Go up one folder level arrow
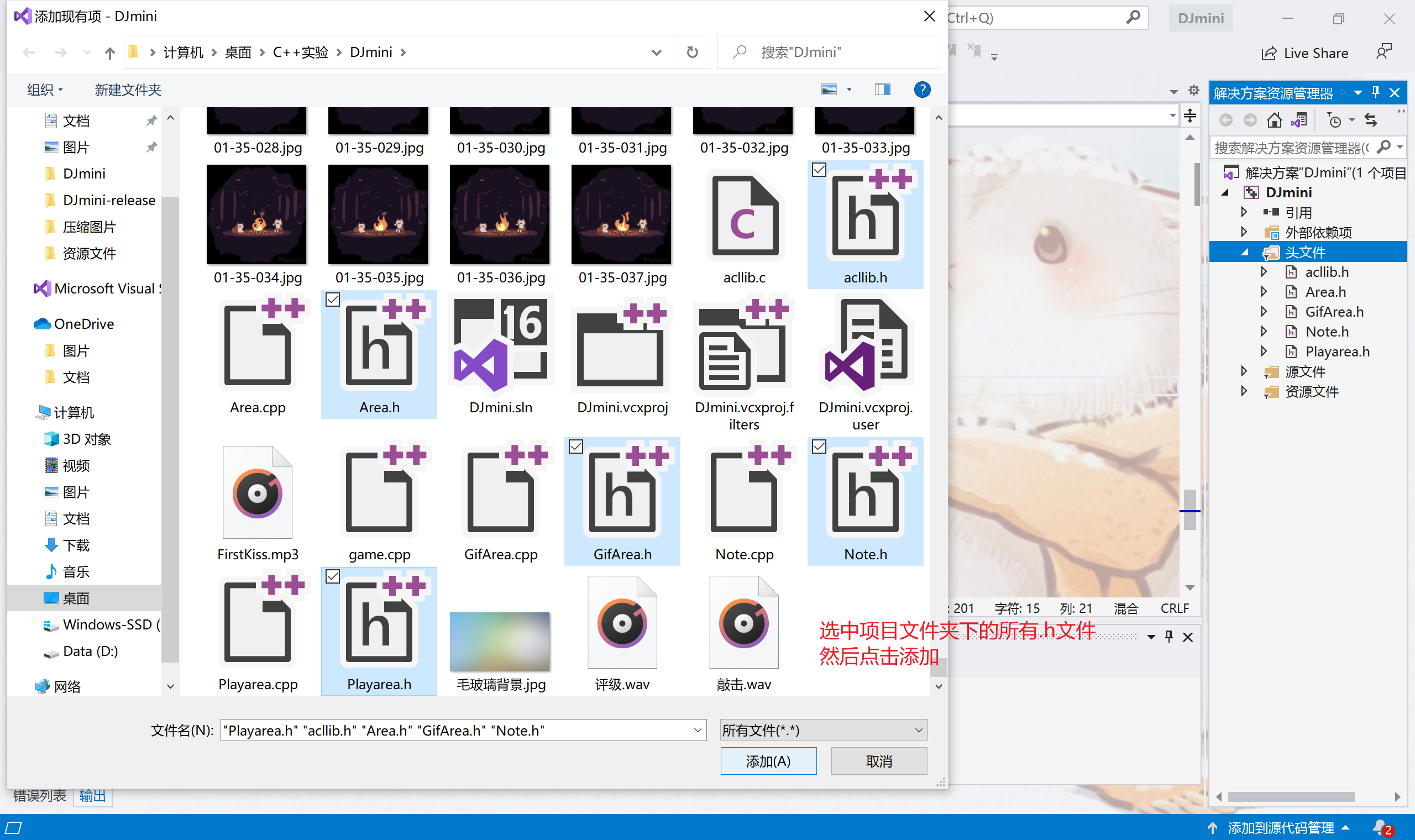This screenshot has width=1415, height=840. point(110,53)
